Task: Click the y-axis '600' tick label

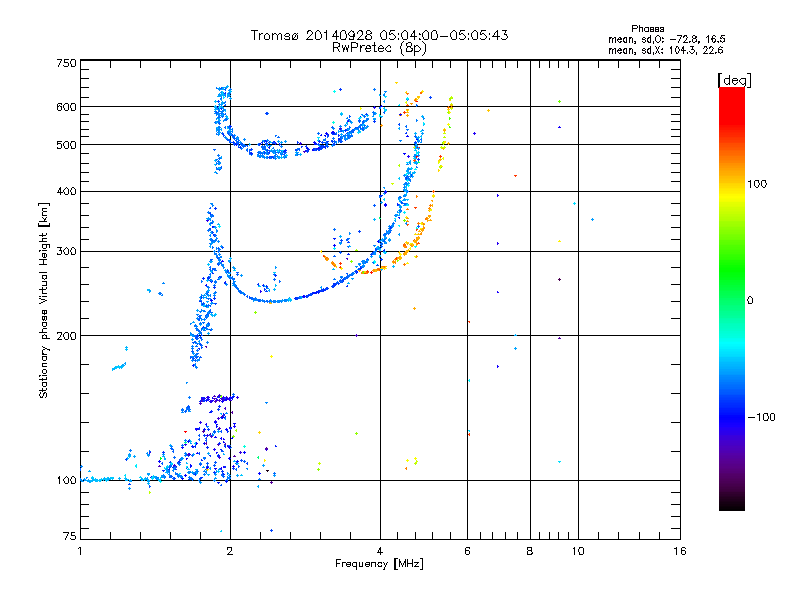Action: point(66,107)
